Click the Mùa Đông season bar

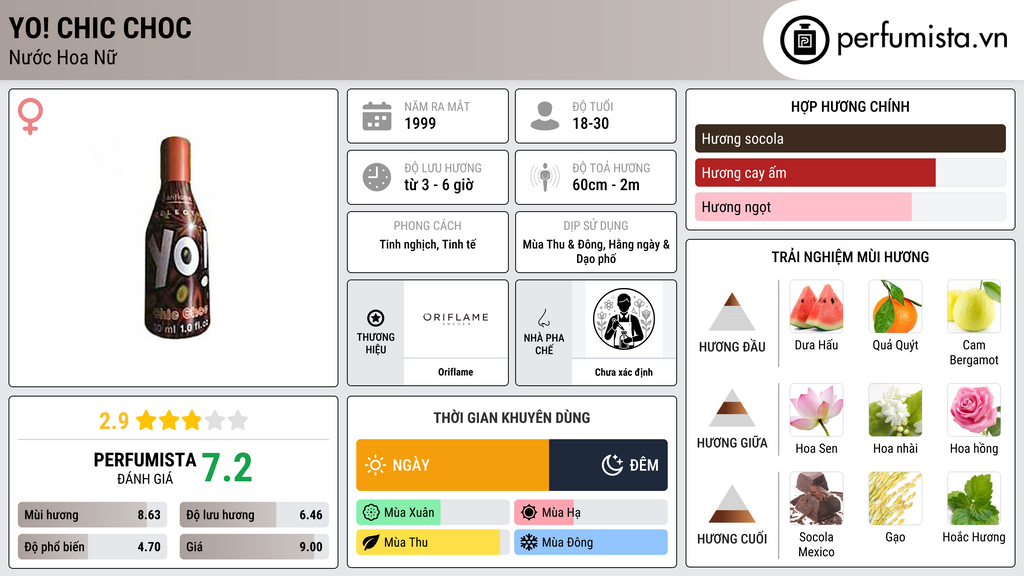click(x=591, y=542)
